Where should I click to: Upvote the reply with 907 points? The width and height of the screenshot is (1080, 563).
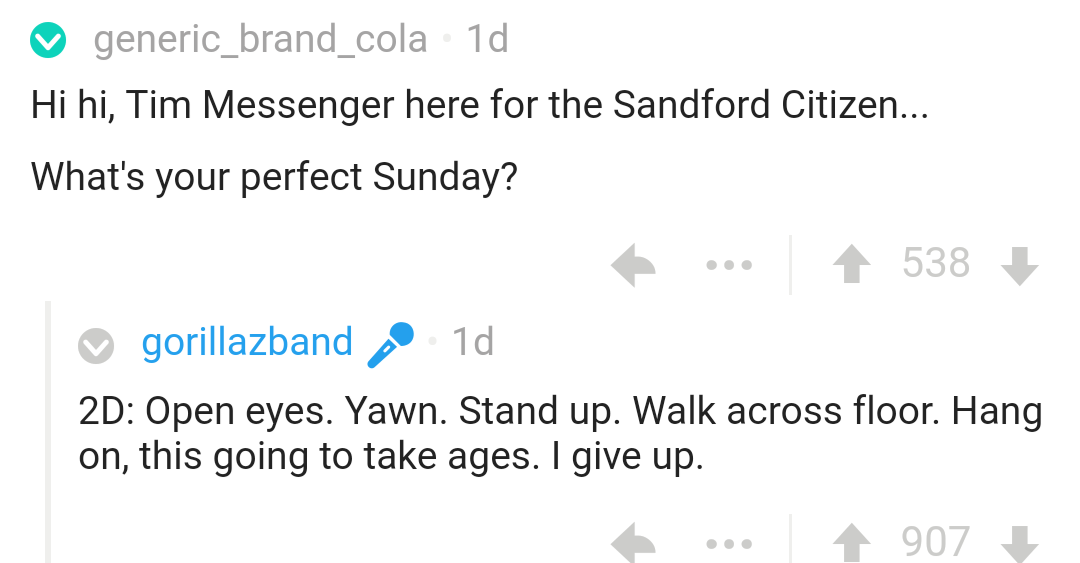(x=853, y=543)
